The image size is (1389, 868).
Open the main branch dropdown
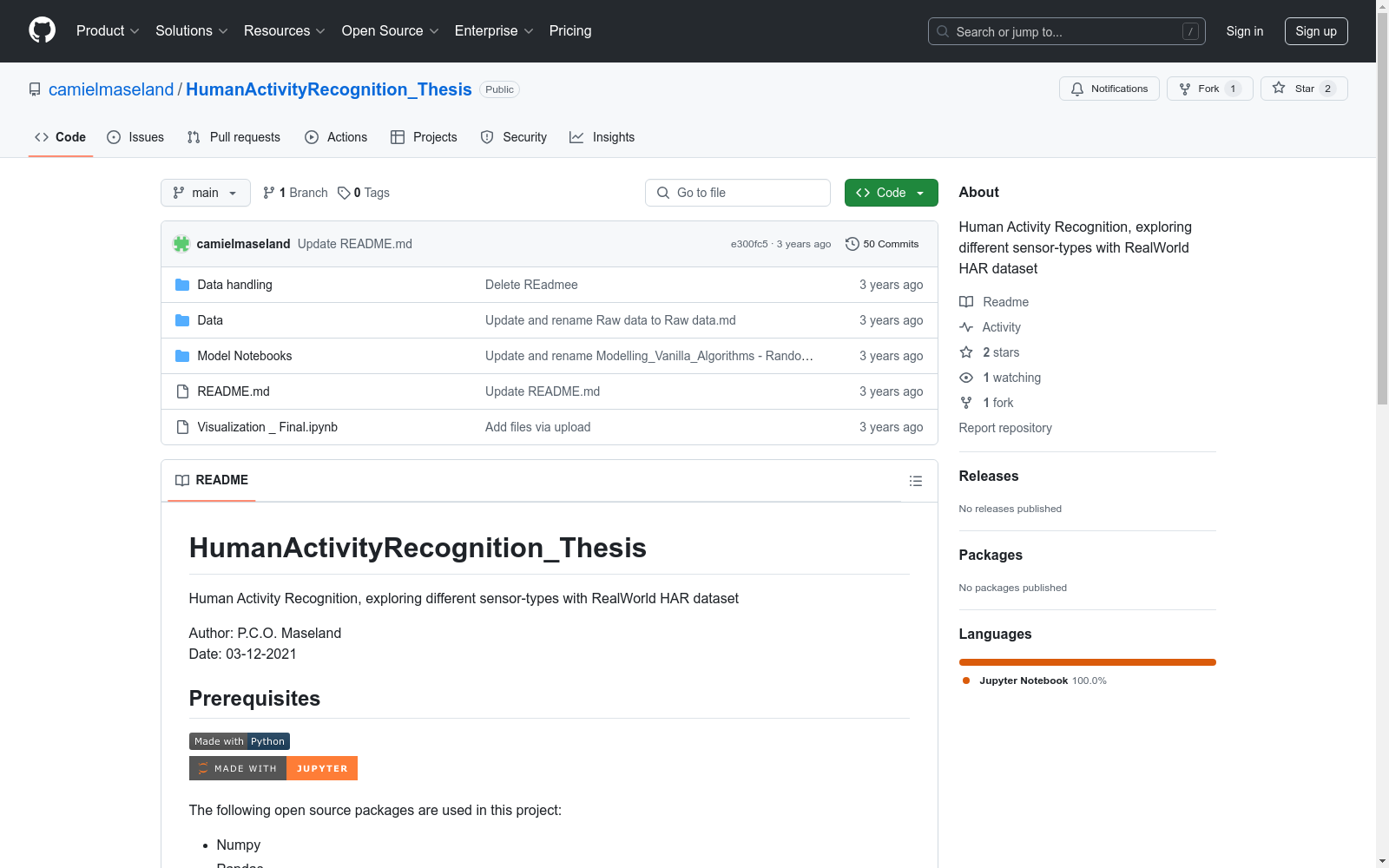pos(205,193)
